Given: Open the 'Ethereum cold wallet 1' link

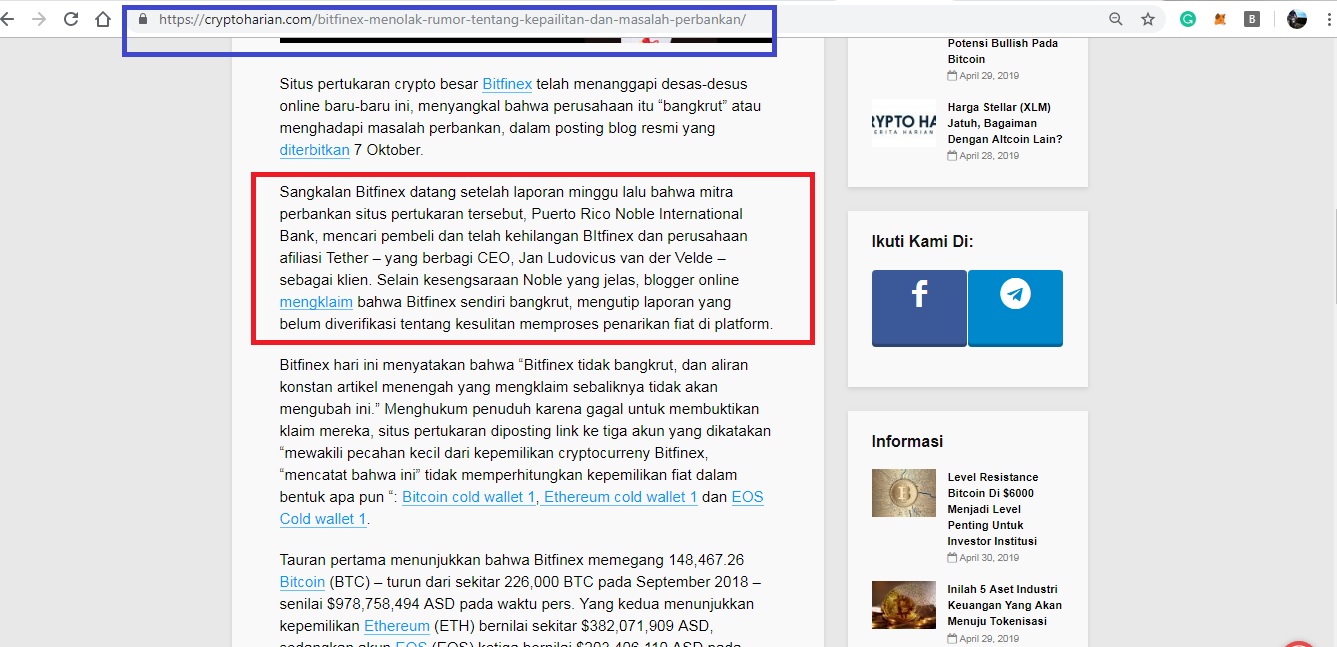Looking at the screenshot, I should [x=620, y=497].
